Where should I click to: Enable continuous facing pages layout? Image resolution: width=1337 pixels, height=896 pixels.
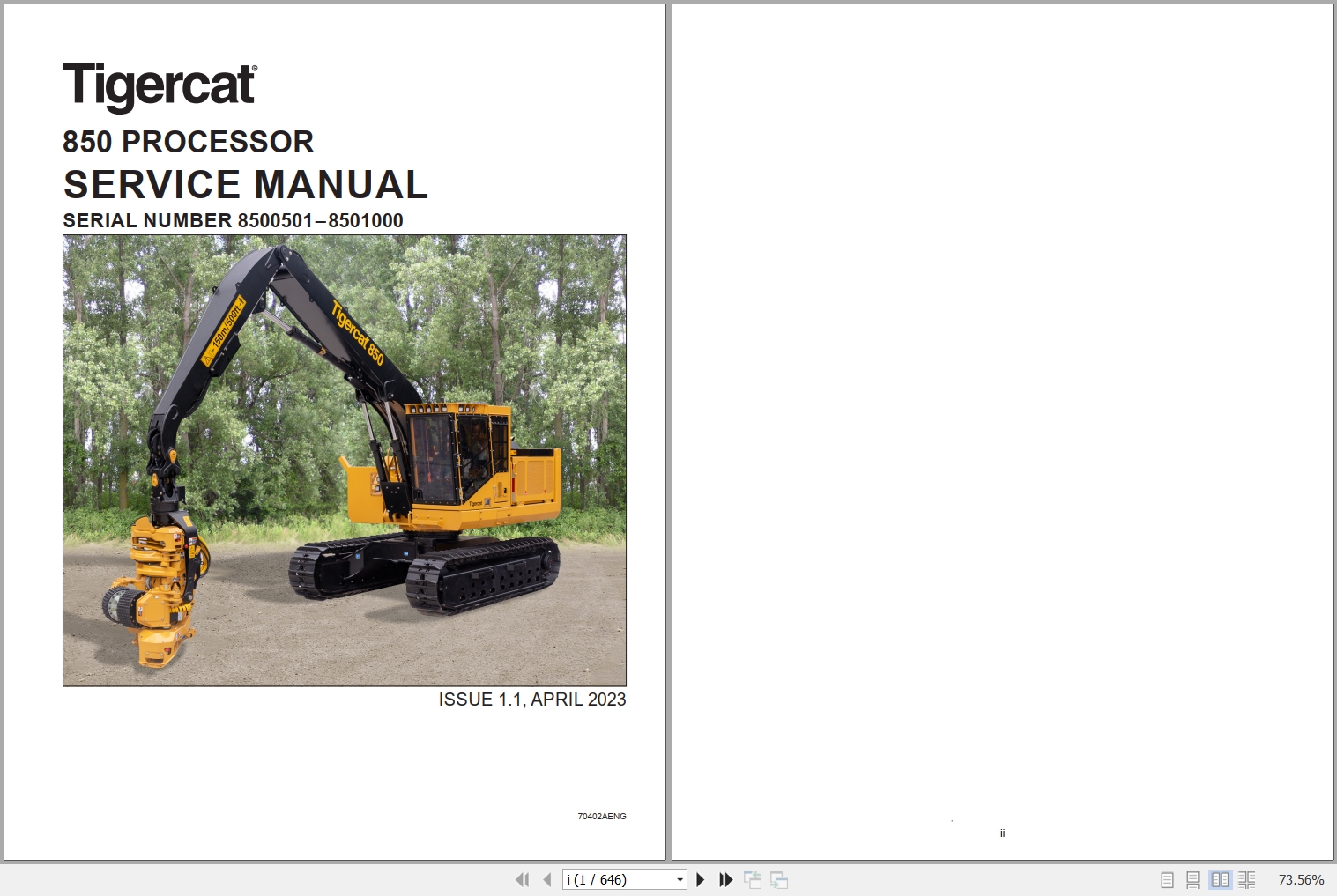1248,879
